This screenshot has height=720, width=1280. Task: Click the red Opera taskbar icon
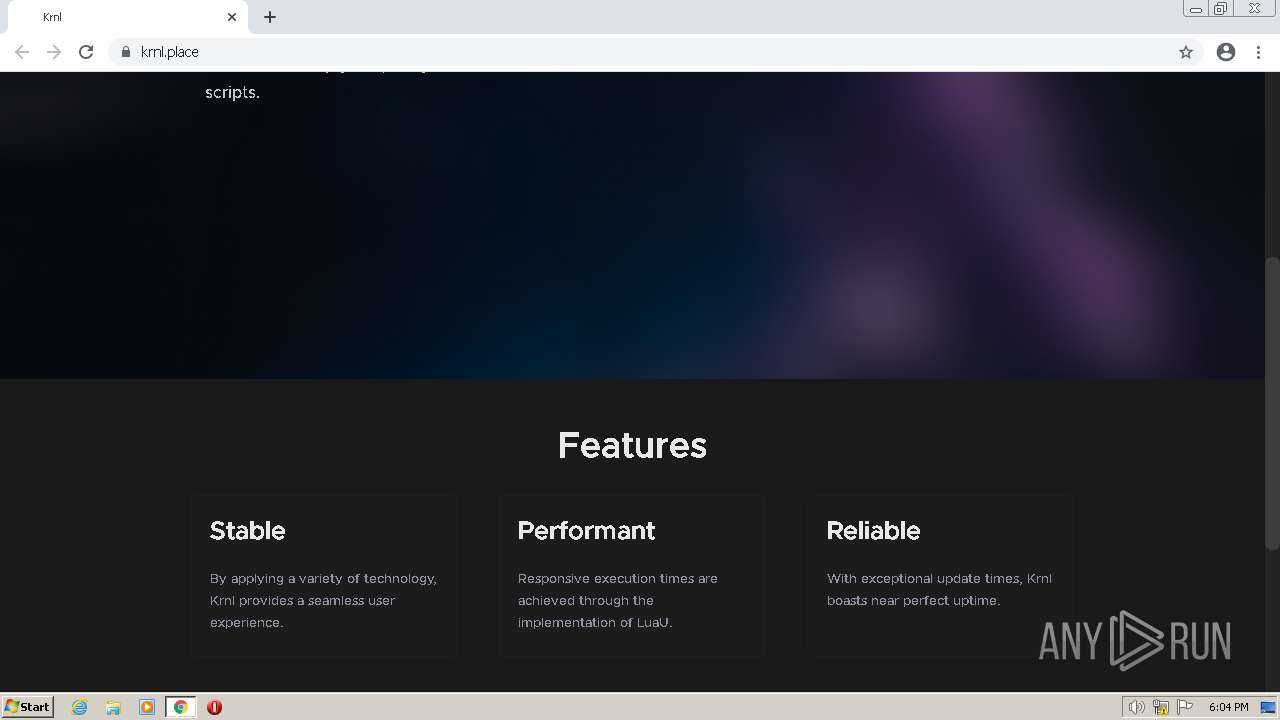click(214, 707)
